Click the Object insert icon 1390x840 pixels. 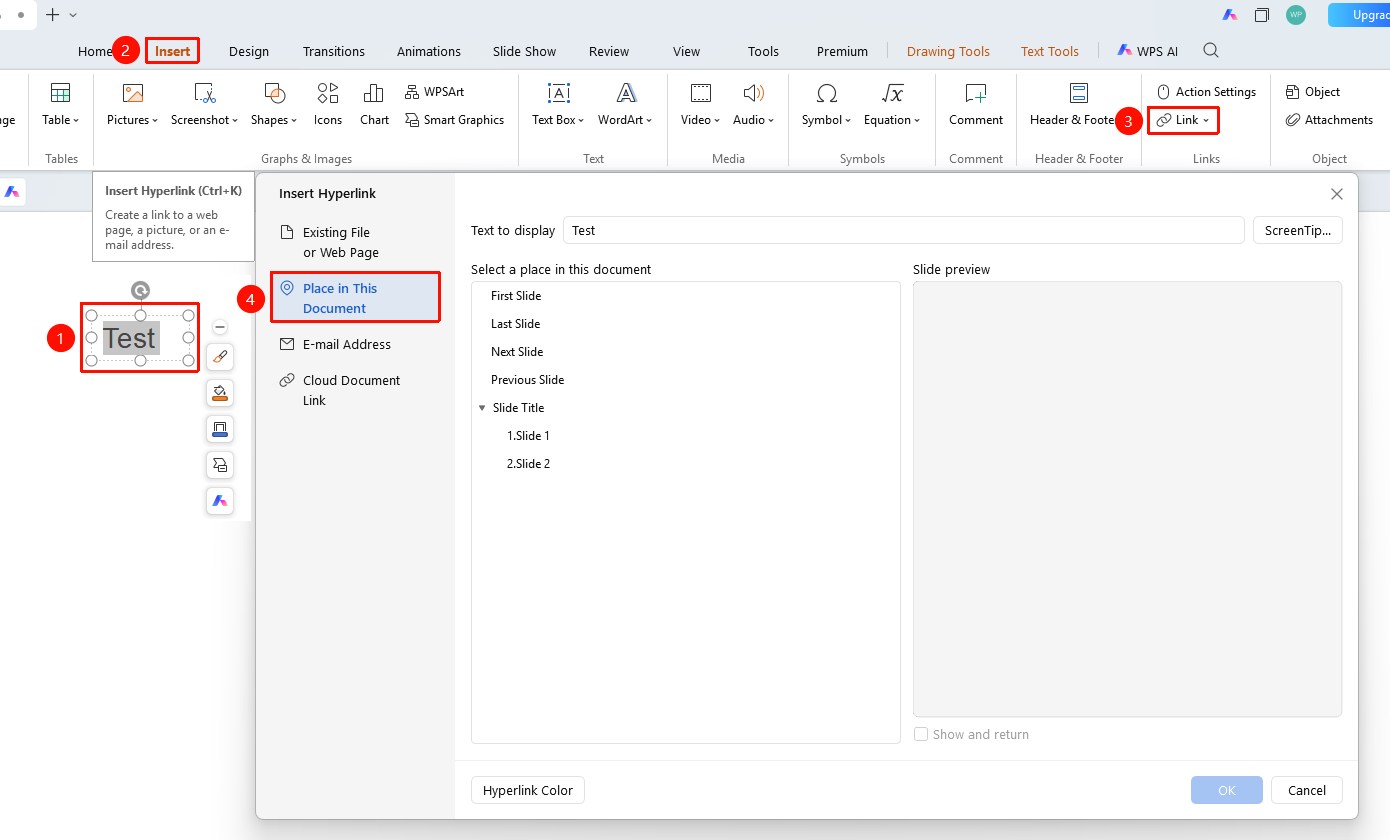pos(1292,92)
